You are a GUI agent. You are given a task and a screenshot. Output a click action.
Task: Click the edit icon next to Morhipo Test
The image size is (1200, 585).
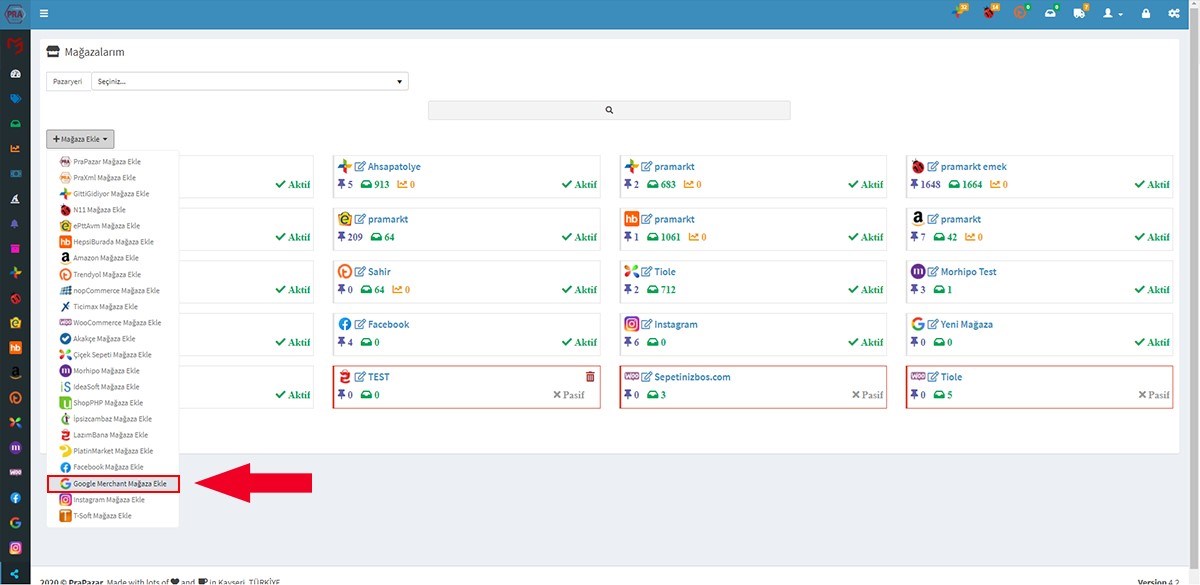tap(933, 272)
